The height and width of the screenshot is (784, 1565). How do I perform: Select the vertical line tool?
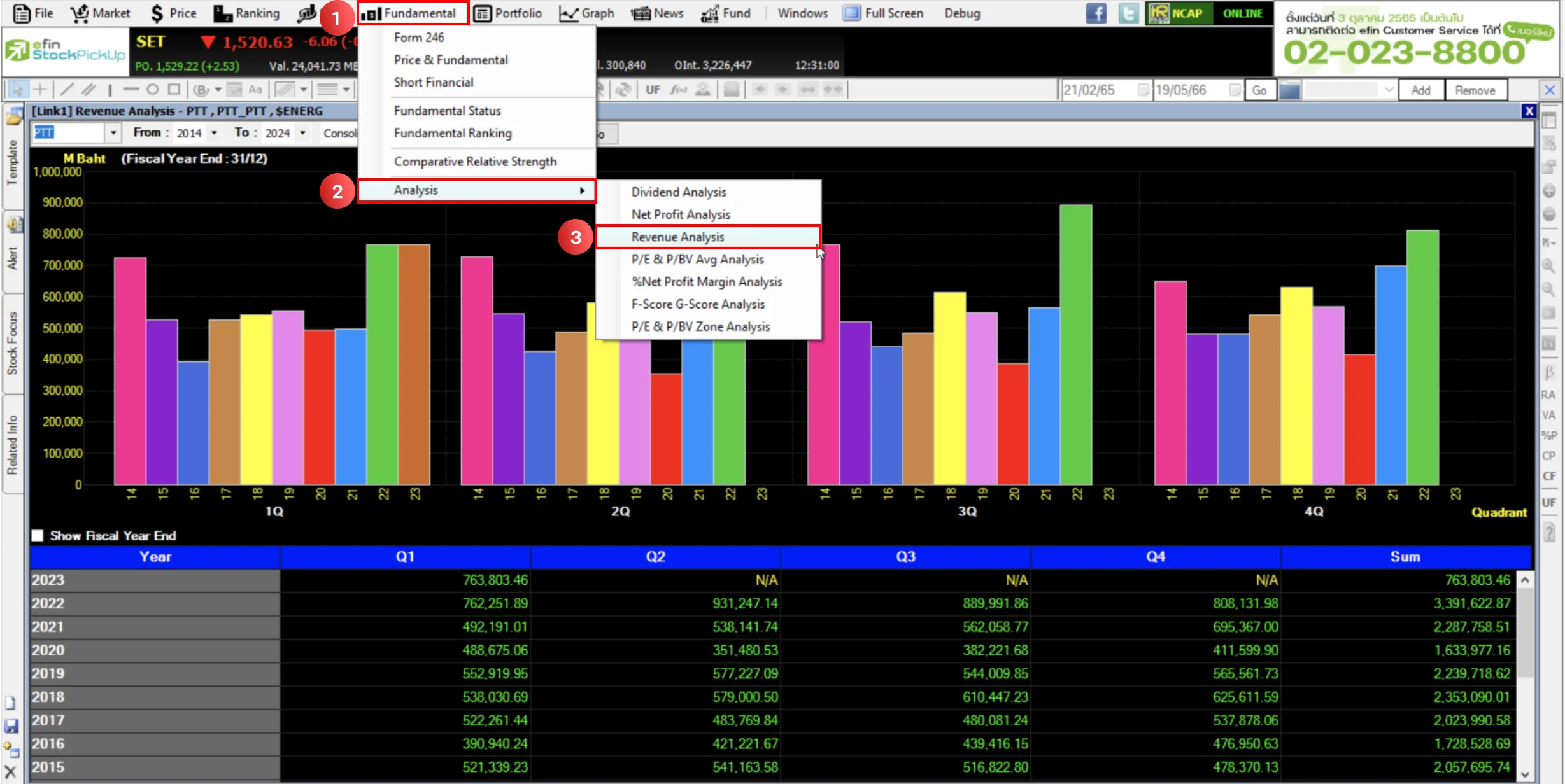110,90
